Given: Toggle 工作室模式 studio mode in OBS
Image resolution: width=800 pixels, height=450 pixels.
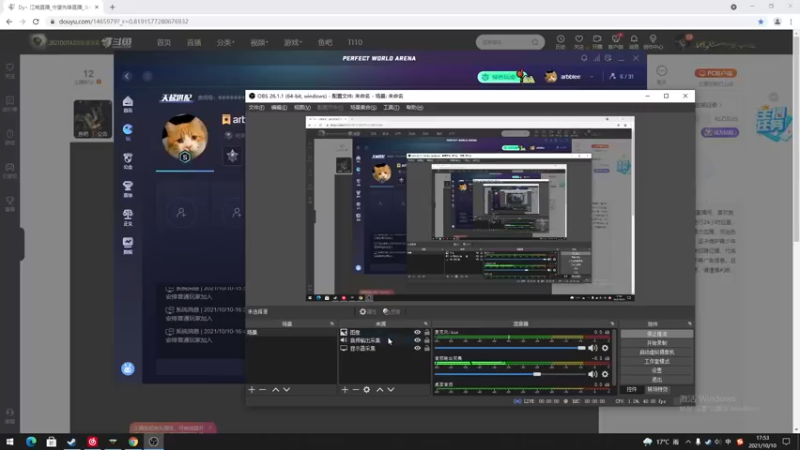Looking at the screenshot, I should (x=657, y=361).
